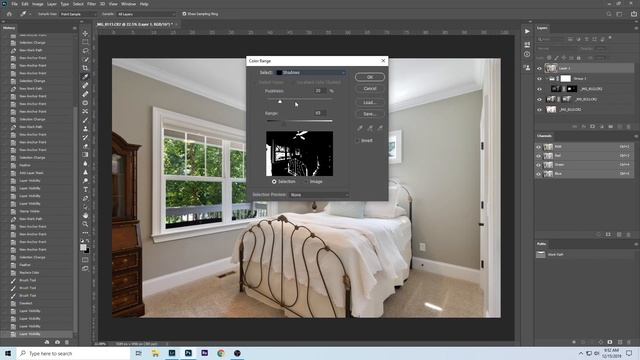Click the Subtract from Sample eyedropper
This screenshot has height=360, width=640.
tap(380, 128)
